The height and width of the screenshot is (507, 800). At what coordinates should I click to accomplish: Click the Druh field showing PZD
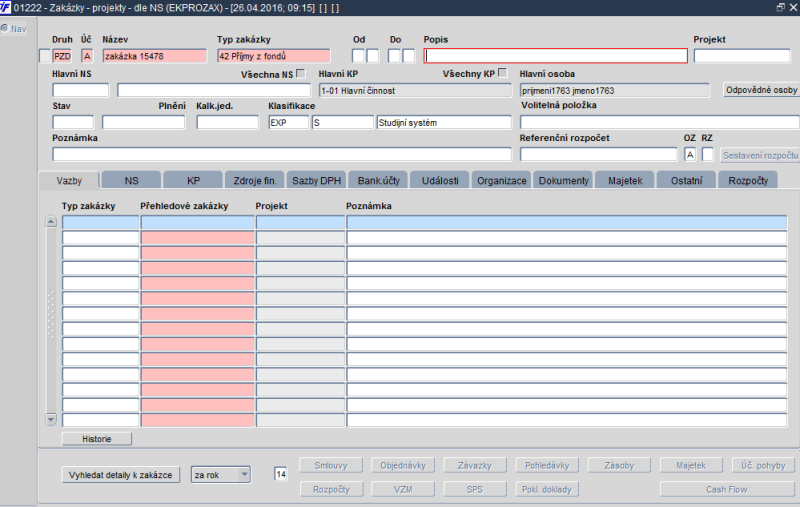(62, 56)
